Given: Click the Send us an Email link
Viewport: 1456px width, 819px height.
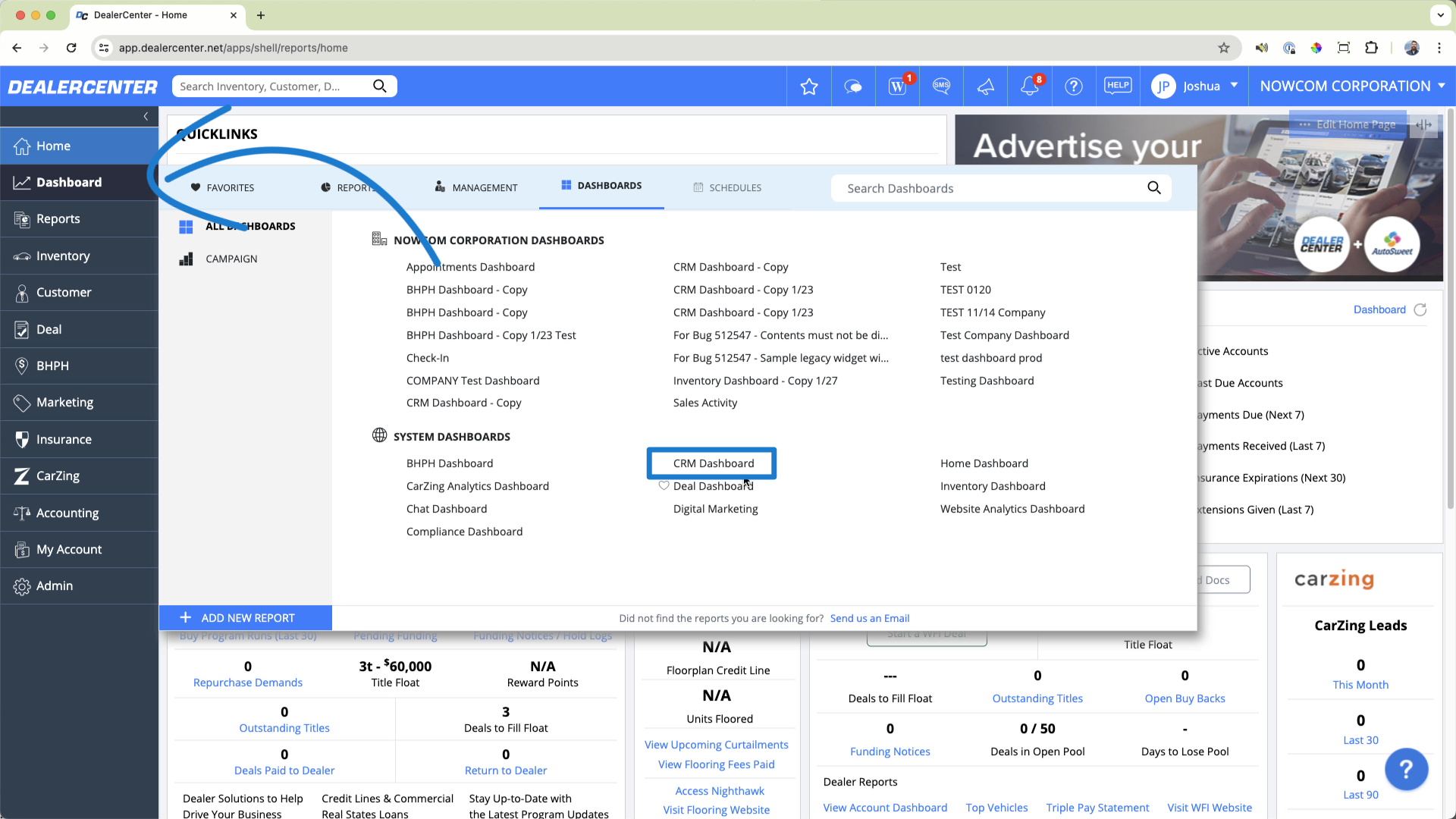Looking at the screenshot, I should click(x=869, y=618).
